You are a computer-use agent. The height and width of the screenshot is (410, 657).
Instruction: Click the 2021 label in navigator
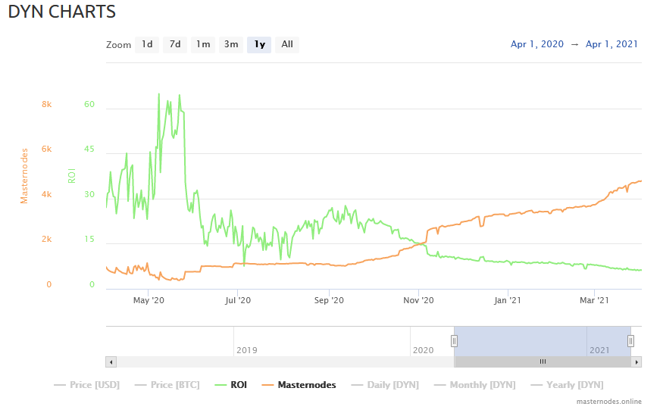(x=600, y=350)
